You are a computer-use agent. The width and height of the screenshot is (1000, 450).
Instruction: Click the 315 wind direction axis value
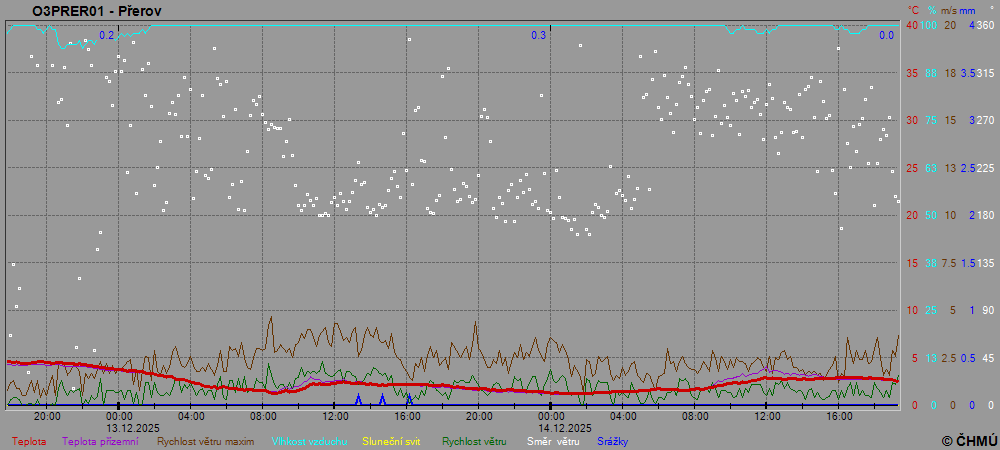point(985,73)
